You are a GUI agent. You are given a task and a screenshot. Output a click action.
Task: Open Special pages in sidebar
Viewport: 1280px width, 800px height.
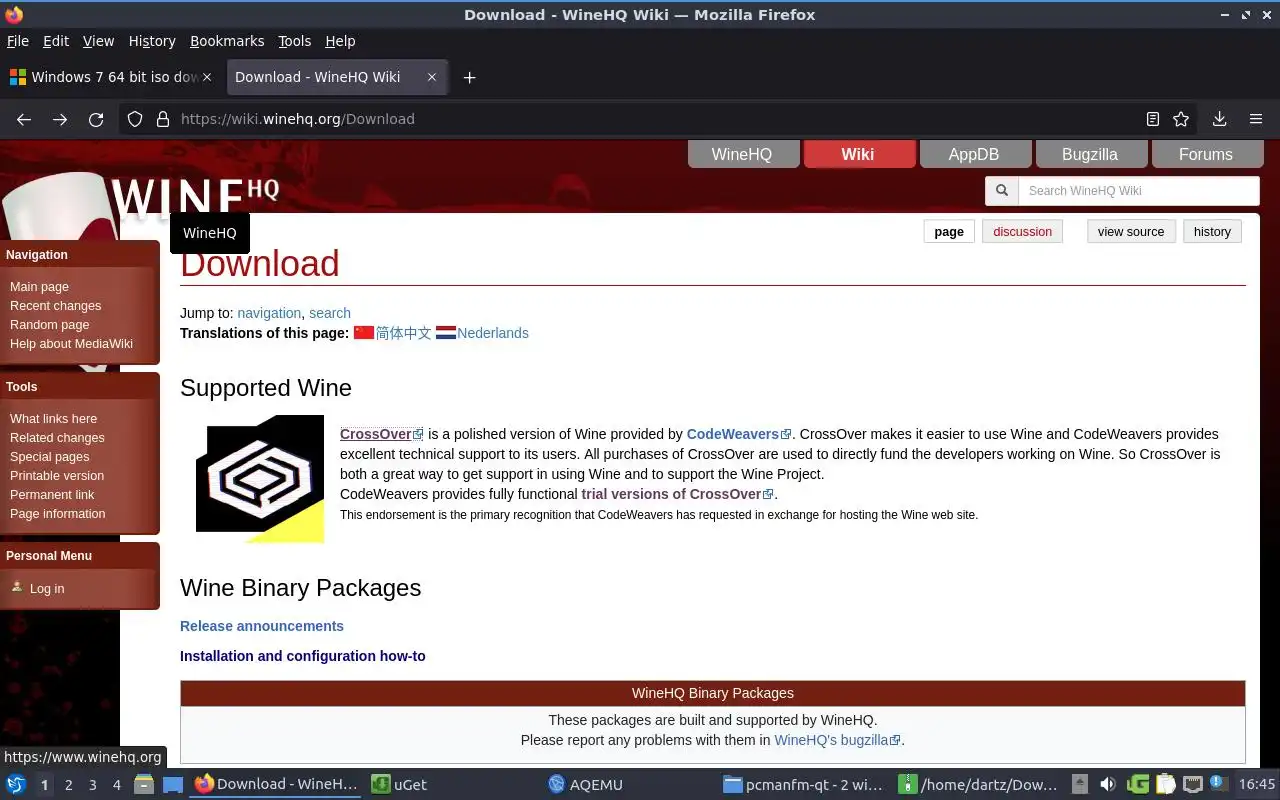tap(49, 457)
